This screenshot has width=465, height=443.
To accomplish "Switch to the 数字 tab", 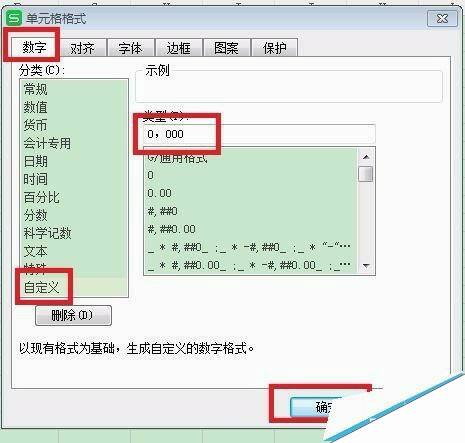I will click(34, 48).
